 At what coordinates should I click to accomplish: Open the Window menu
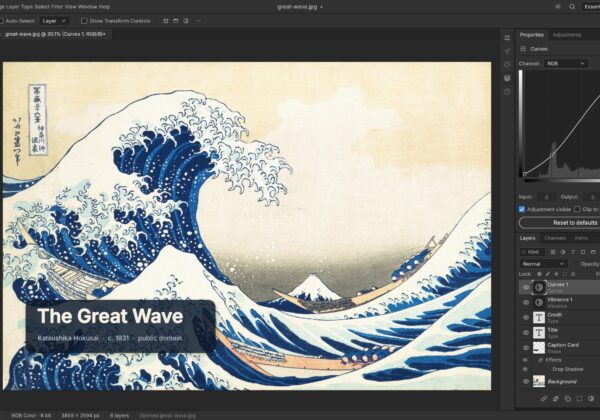coord(86,7)
